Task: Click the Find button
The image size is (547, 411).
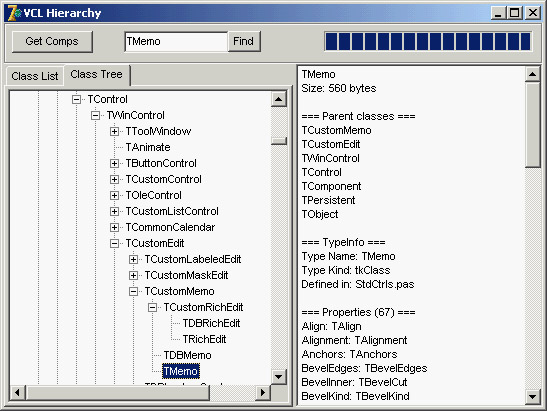Action: [x=244, y=42]
